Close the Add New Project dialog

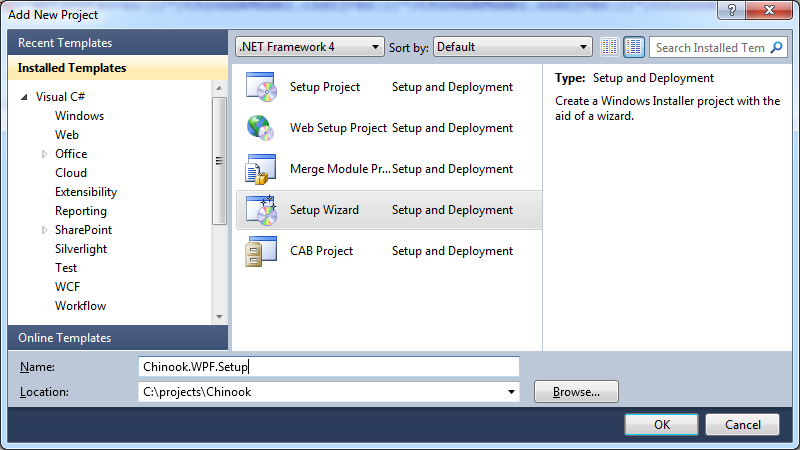coord(769,10)
